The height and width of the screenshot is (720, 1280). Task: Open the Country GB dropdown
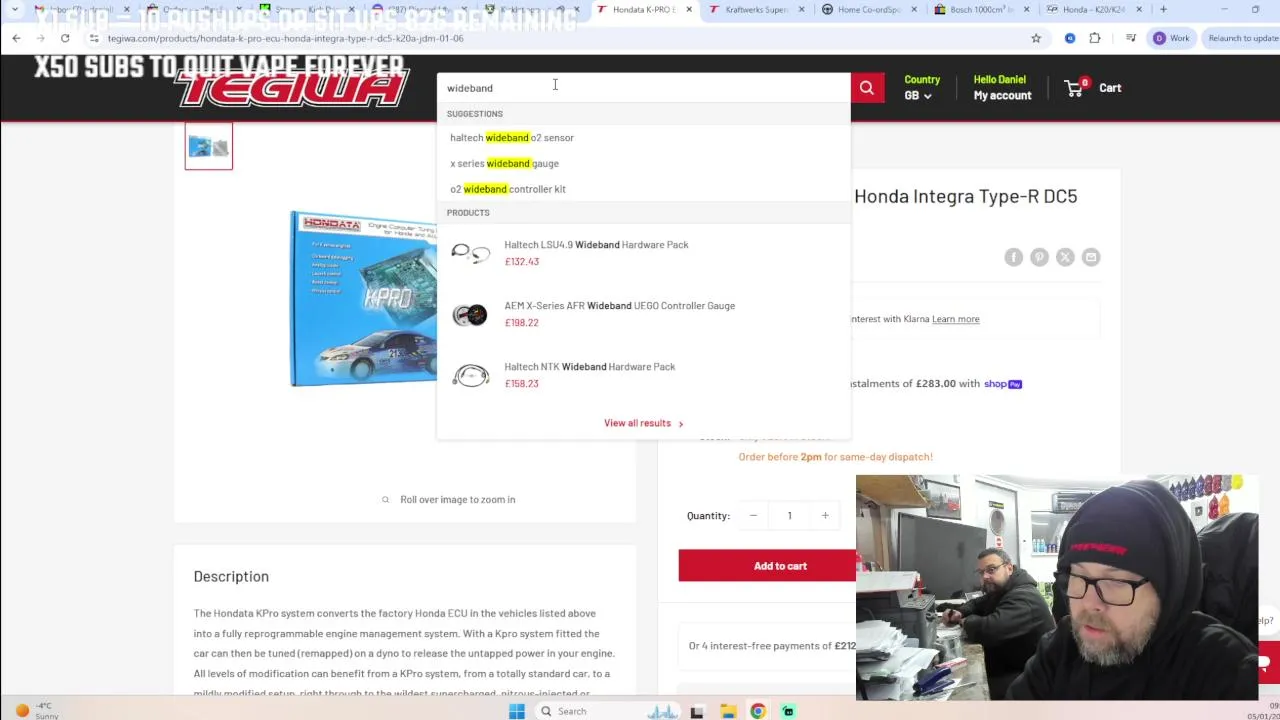(x=921, y=88)
